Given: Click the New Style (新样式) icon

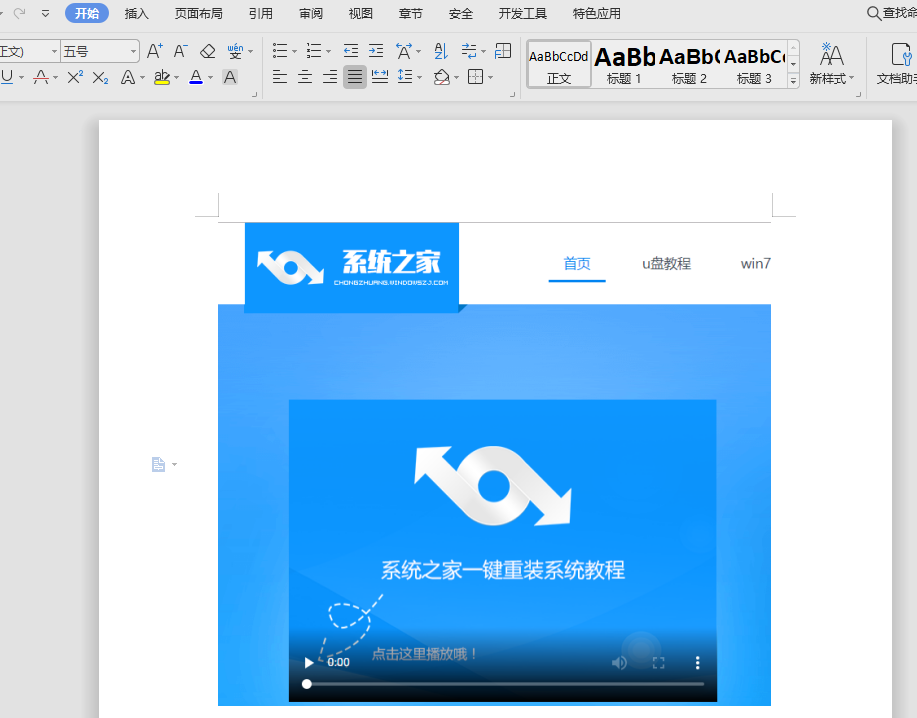Looking at the screenshot, I should (832, 62).
